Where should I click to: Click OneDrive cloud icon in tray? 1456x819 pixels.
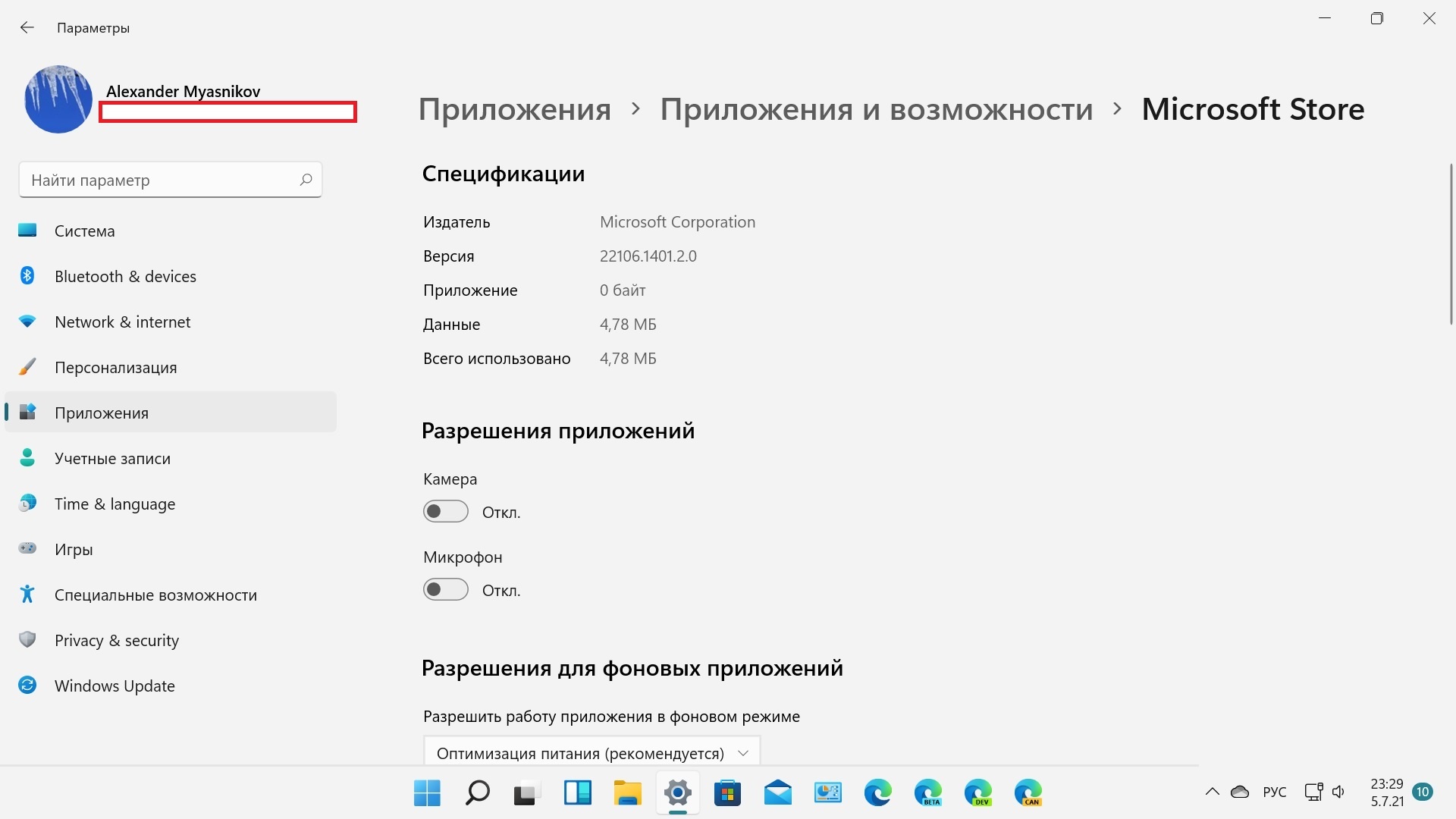(1240, 792)
